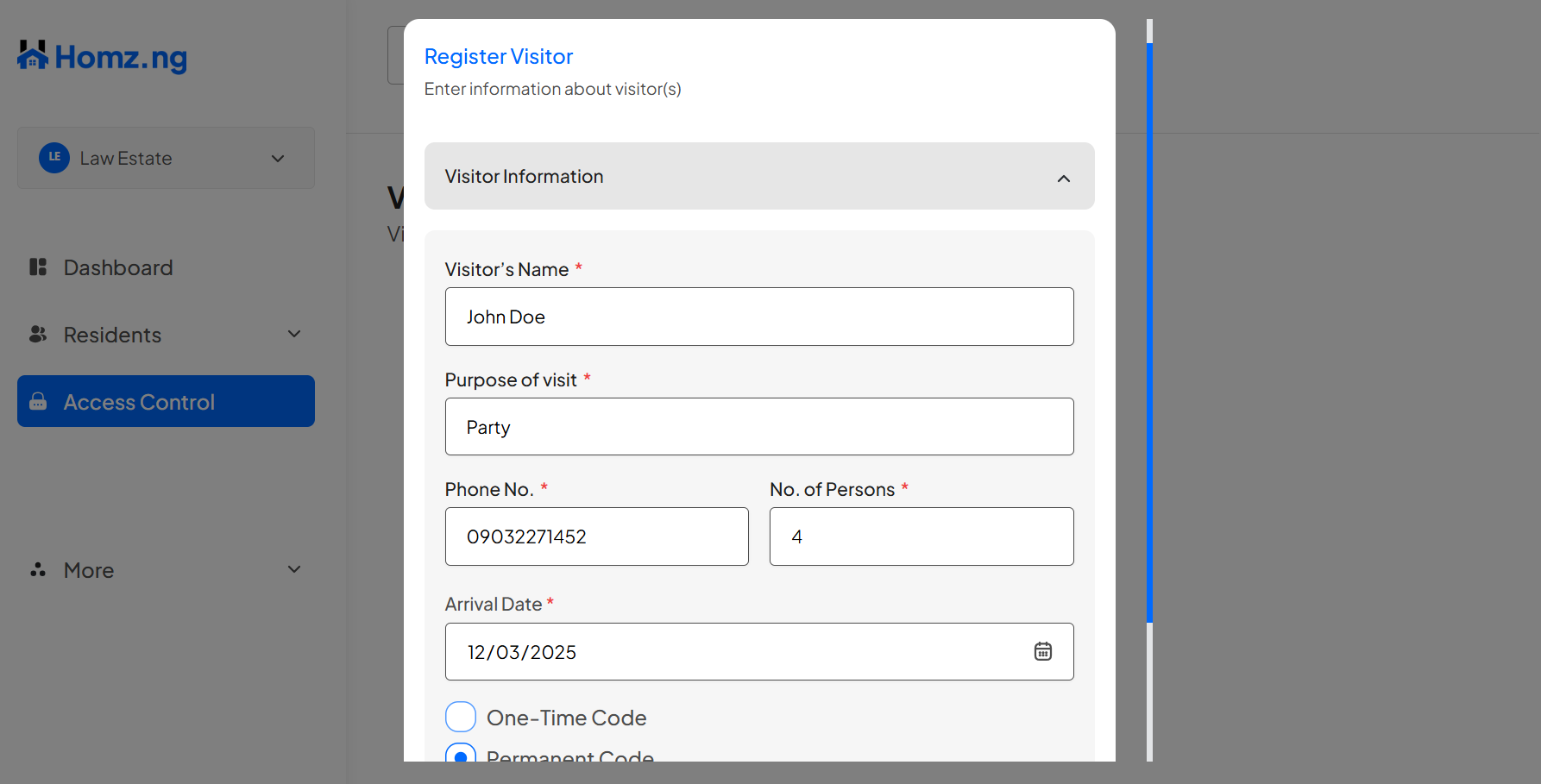Click the house icon in the Homz.ng logo

[32, 55]
